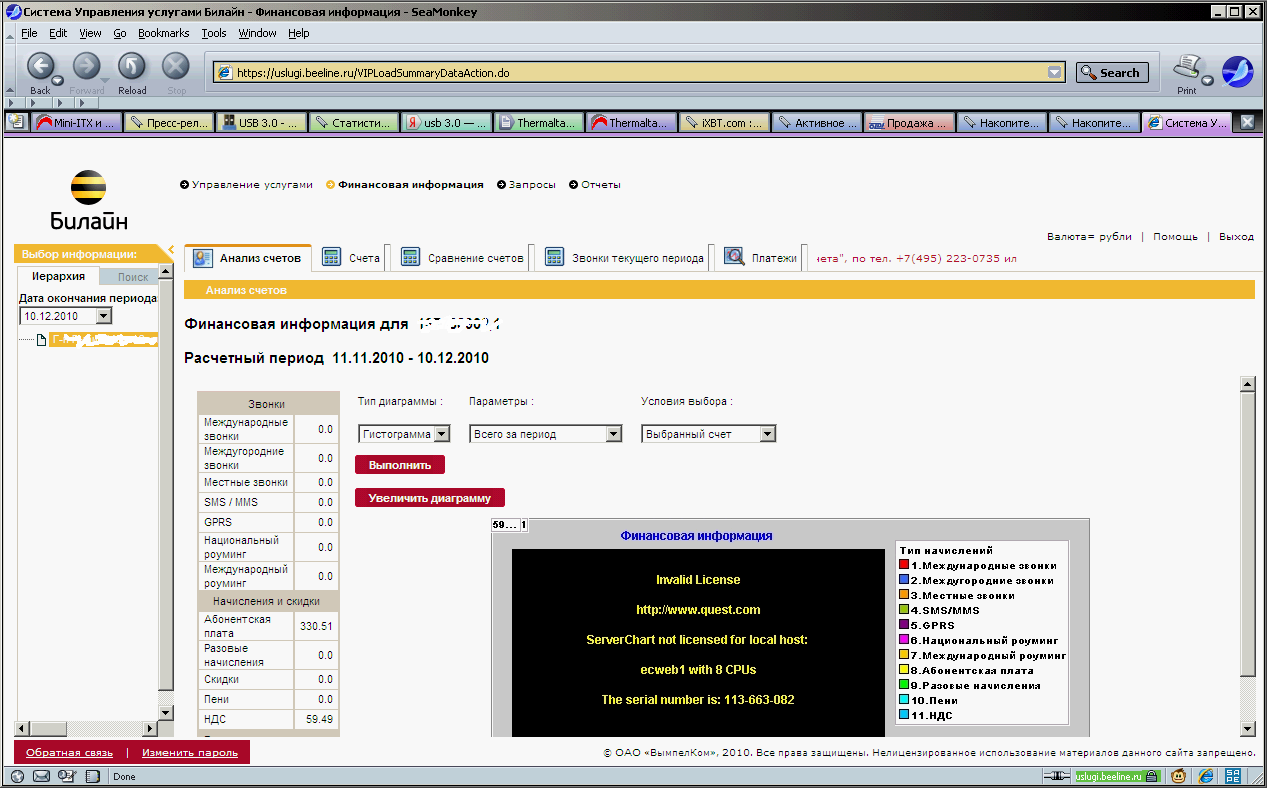This screenshot has width=1267, height=788.
Task: Go back with the Back button
Action: (x=40, y=67)
